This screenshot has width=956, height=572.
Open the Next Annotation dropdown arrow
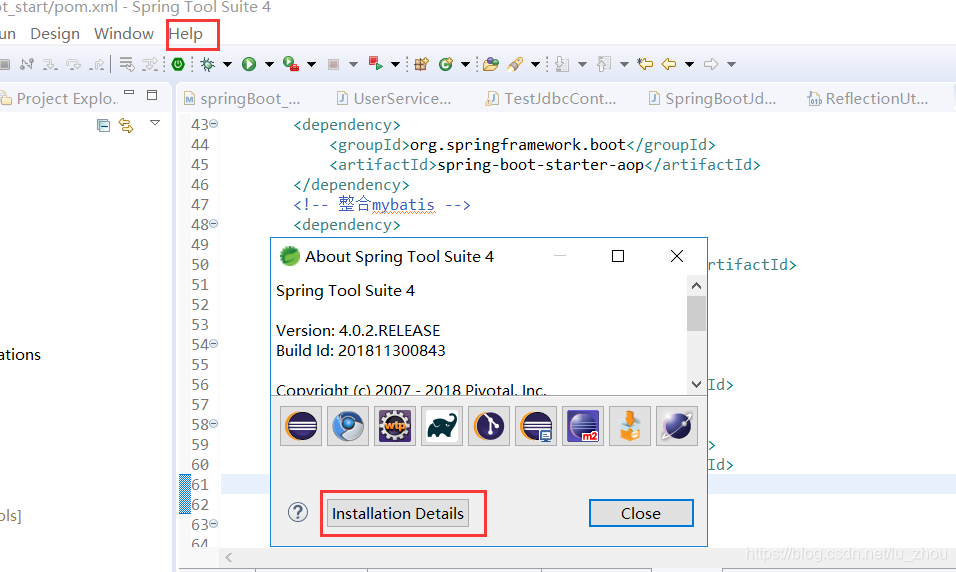click(582, 64)
